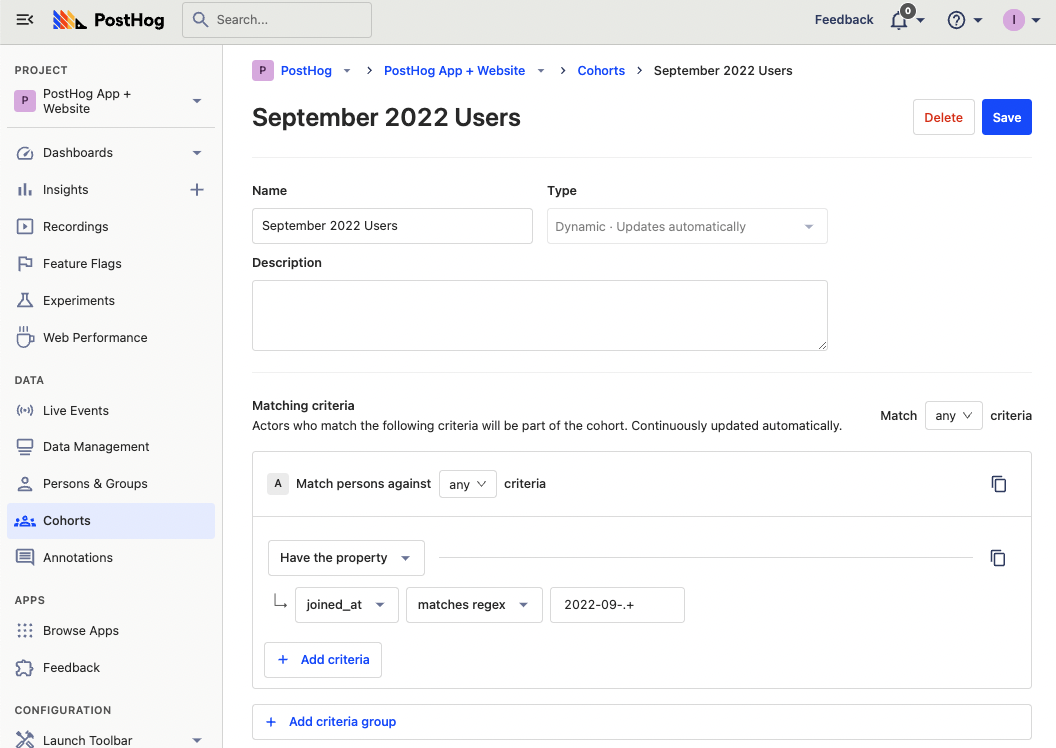Click the PostHog logo
The height and width of the screenshot is (748, 1056).
tap(110, 20)
